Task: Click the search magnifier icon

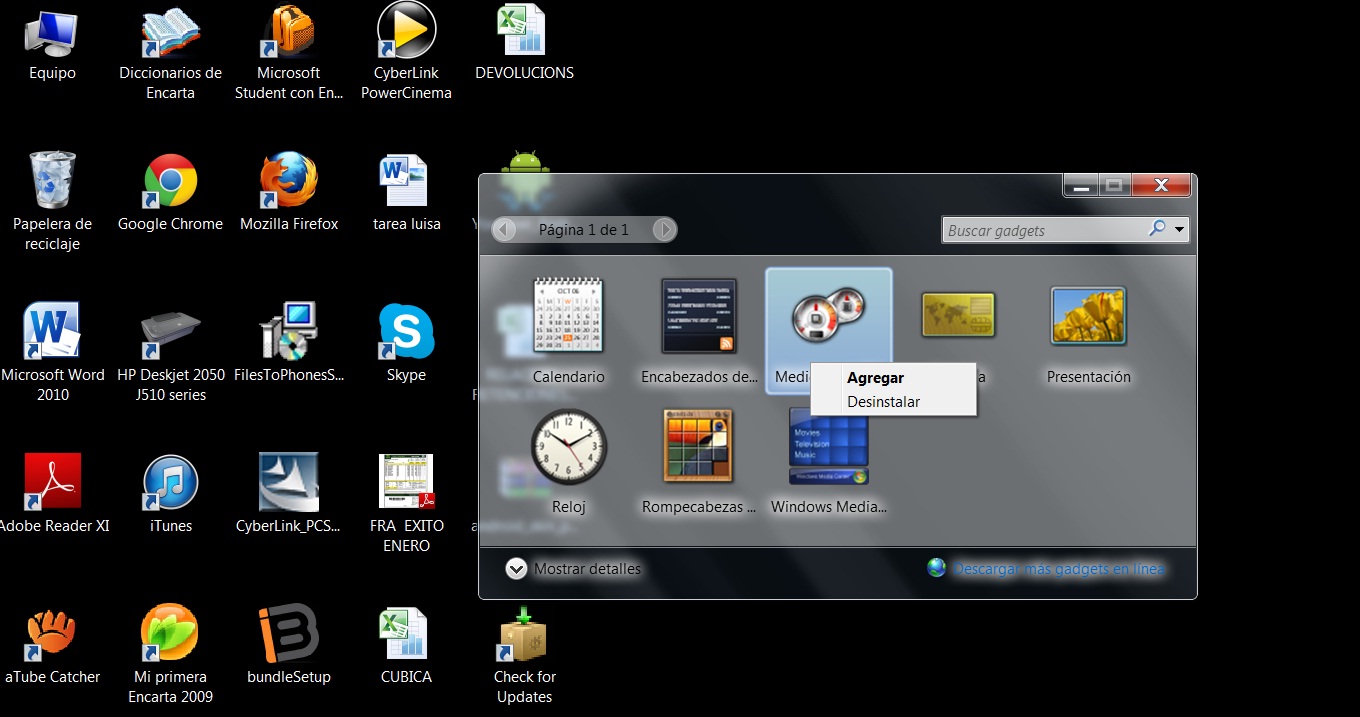Action: [1157, 229]
